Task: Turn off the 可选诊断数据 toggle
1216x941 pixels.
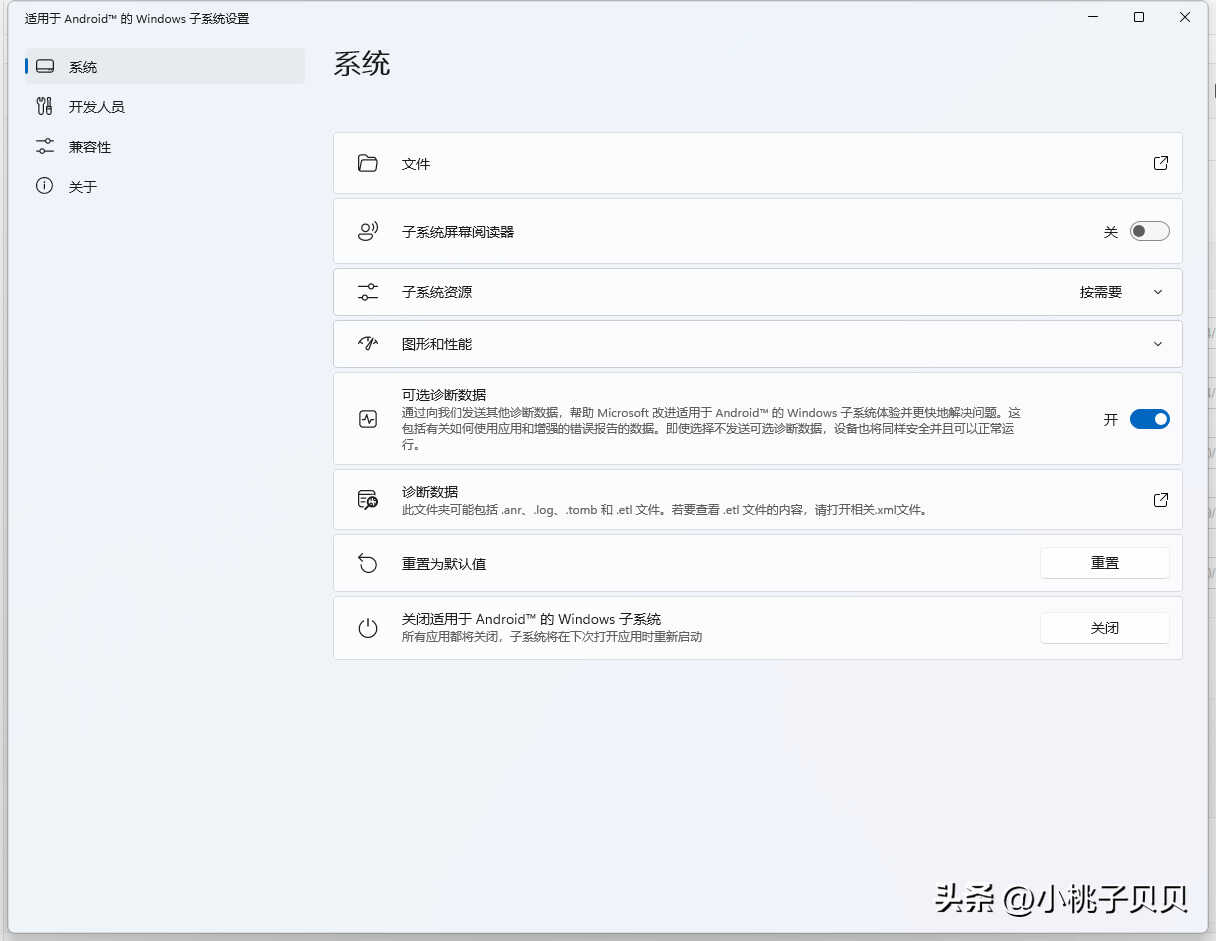Action: coord(1149,419)
